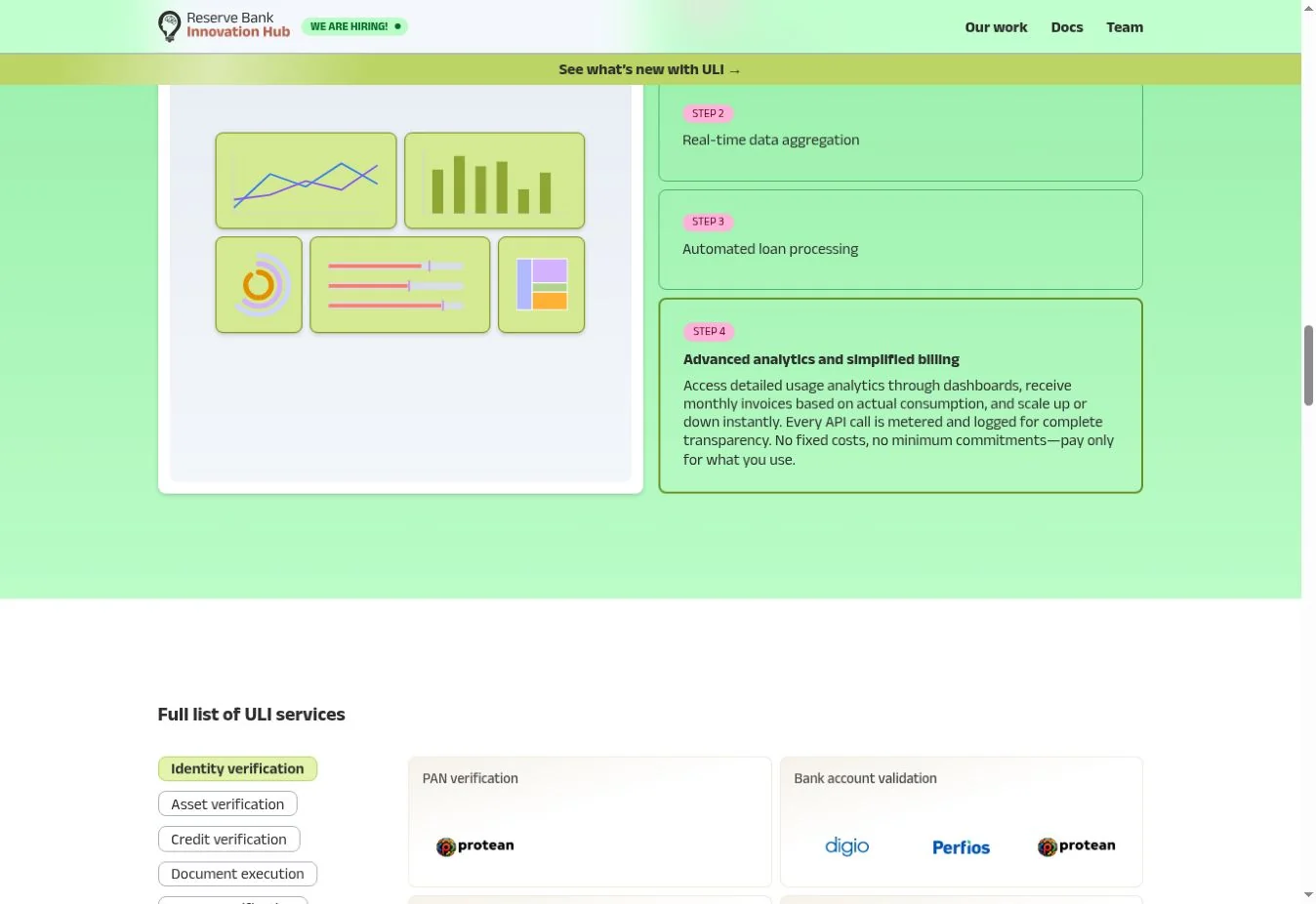Viewport: 1316px width, 904px height.
Task: Click the line chart tile in dashboard illustration
Action: pos(306,181)
